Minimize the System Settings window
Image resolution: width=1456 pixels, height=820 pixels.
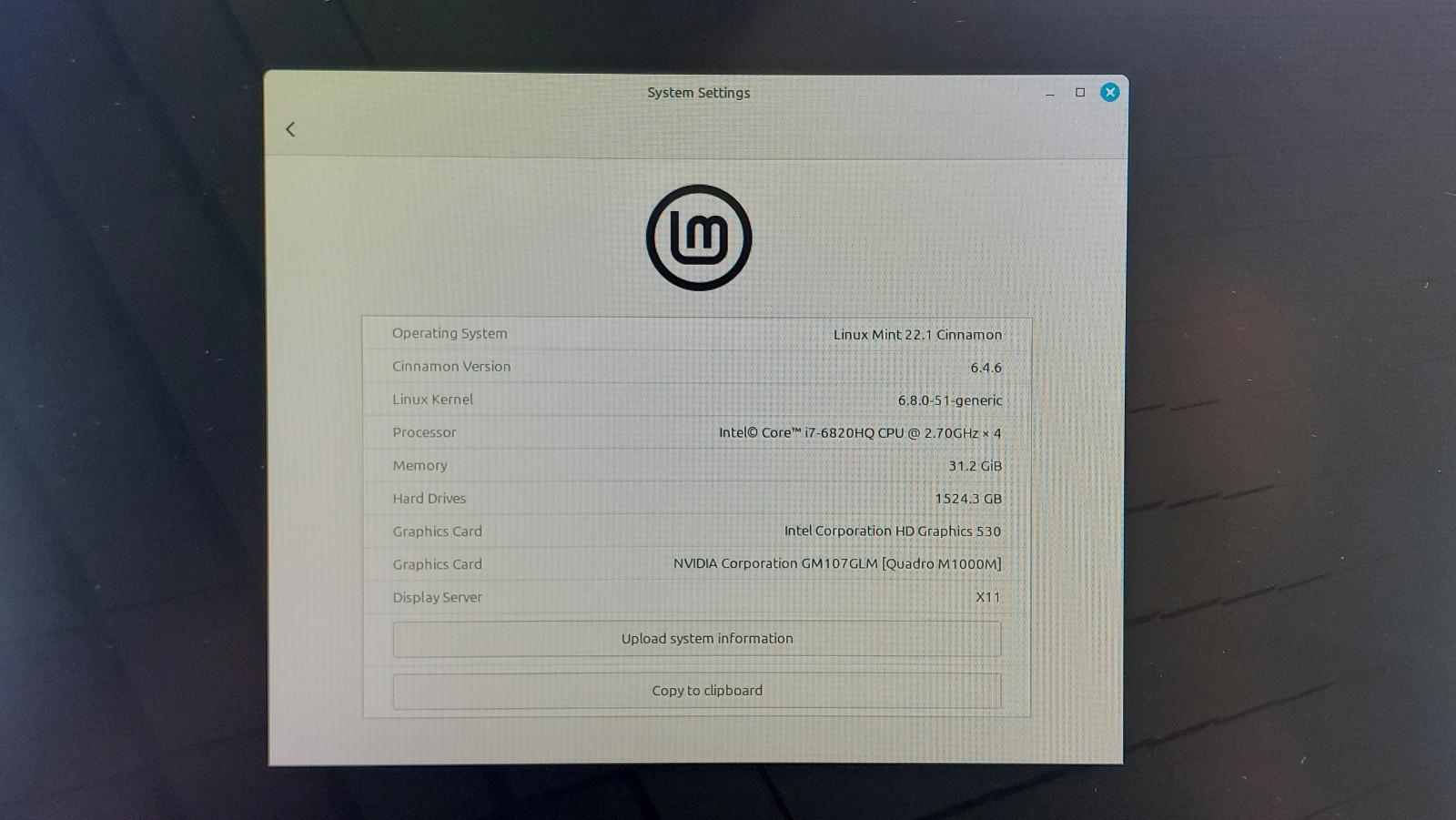[1050, 93]
